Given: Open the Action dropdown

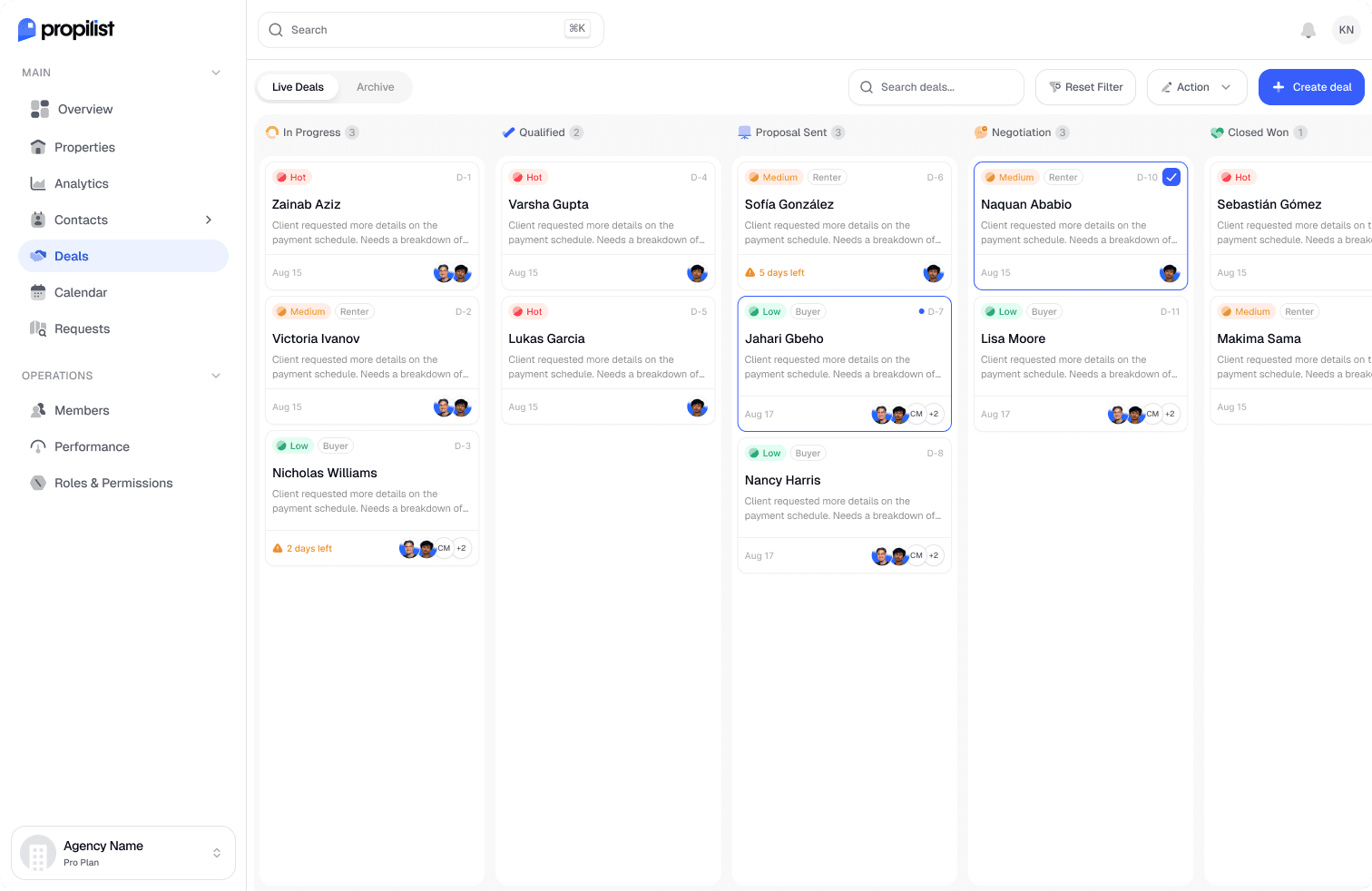Looking at the screenshot, I should pyautogui.click(x=1196, y=87).
